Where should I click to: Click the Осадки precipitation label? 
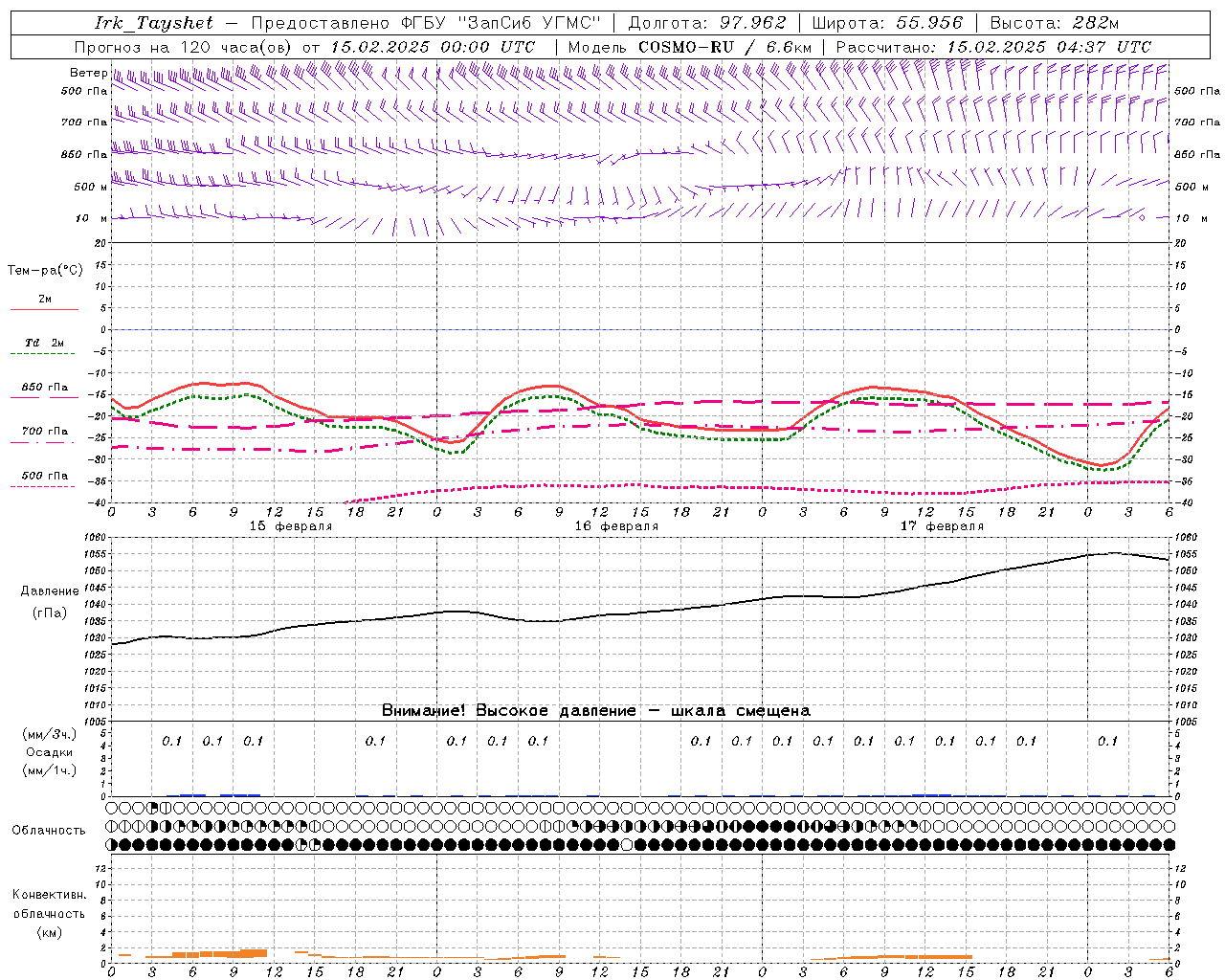pos(50,752)
